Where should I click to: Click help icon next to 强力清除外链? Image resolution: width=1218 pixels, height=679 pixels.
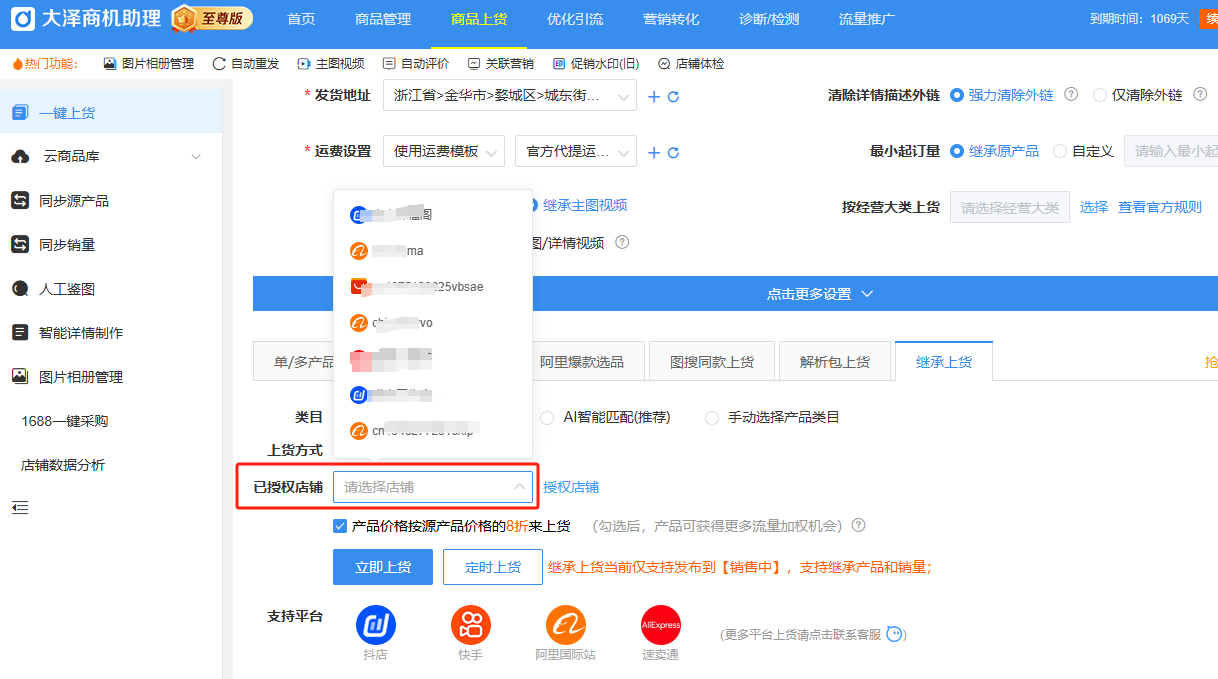(1071, 95)
